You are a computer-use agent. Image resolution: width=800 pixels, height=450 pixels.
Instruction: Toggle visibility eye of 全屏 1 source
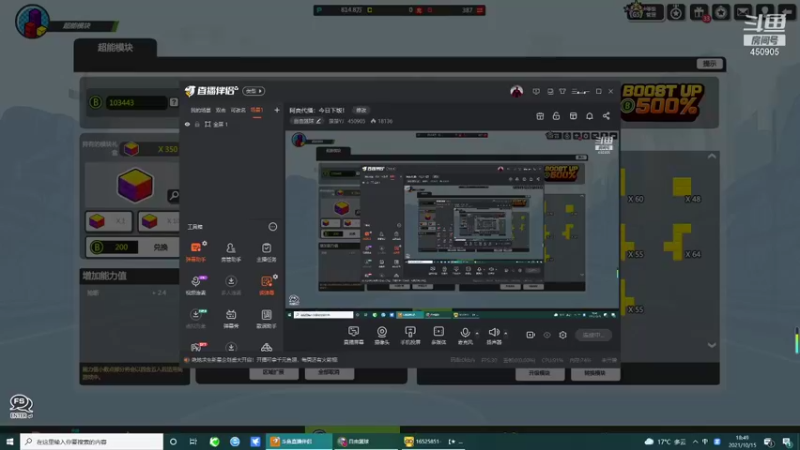[x=187, y=124]
